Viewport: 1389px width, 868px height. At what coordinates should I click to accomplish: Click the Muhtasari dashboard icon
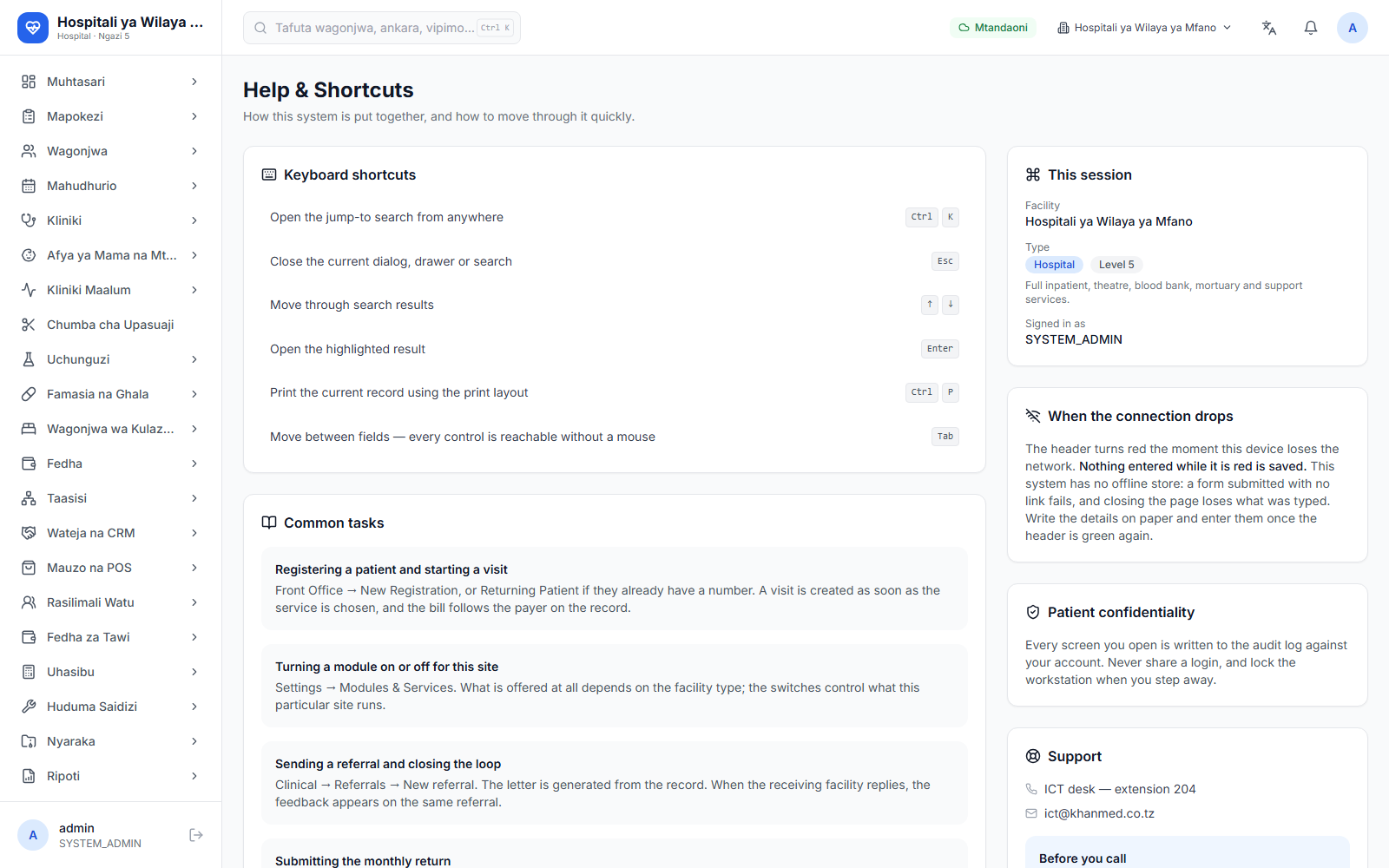click(x=29, y=82)
